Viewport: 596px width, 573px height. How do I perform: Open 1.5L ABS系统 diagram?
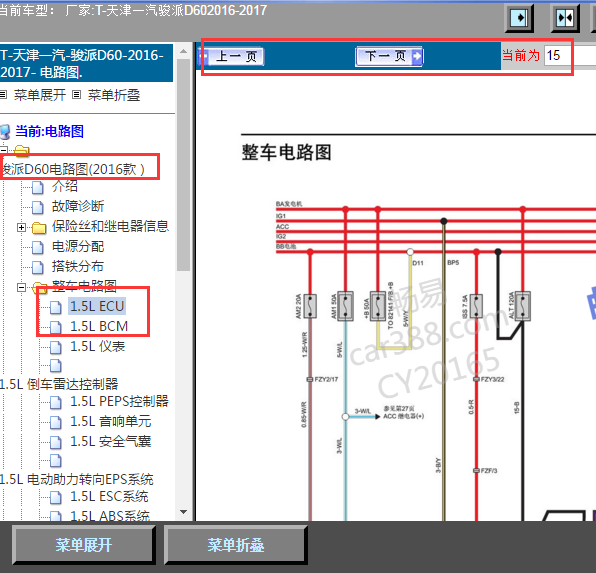pos(110,516)
